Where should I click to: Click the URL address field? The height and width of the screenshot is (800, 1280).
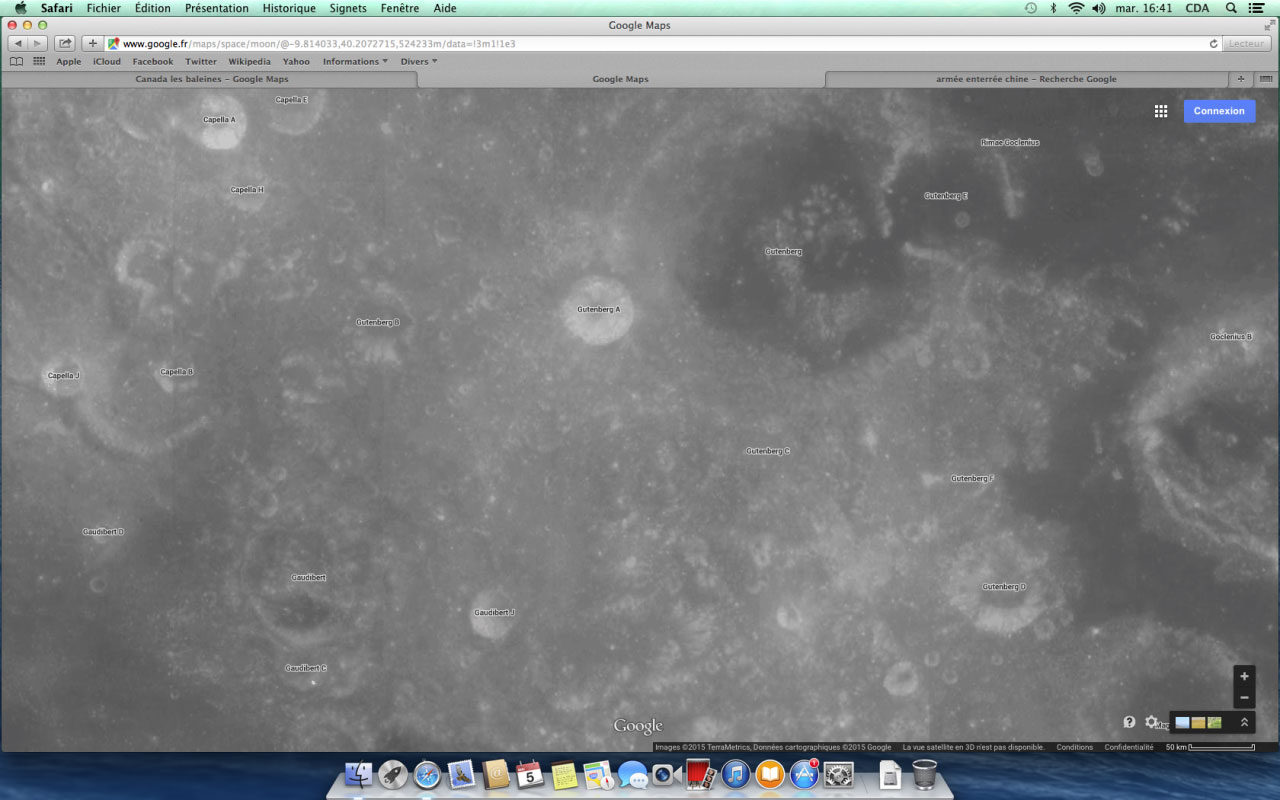[x=664, y=44]
